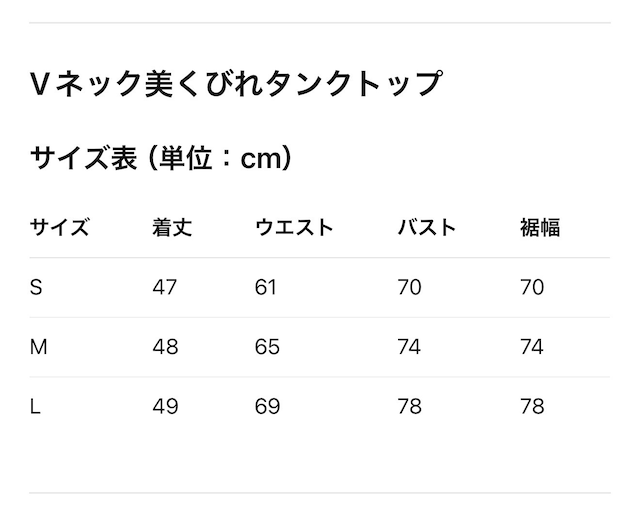
Task: Click the 裾幅 value 74 for size M
Action: coord(532,347)
